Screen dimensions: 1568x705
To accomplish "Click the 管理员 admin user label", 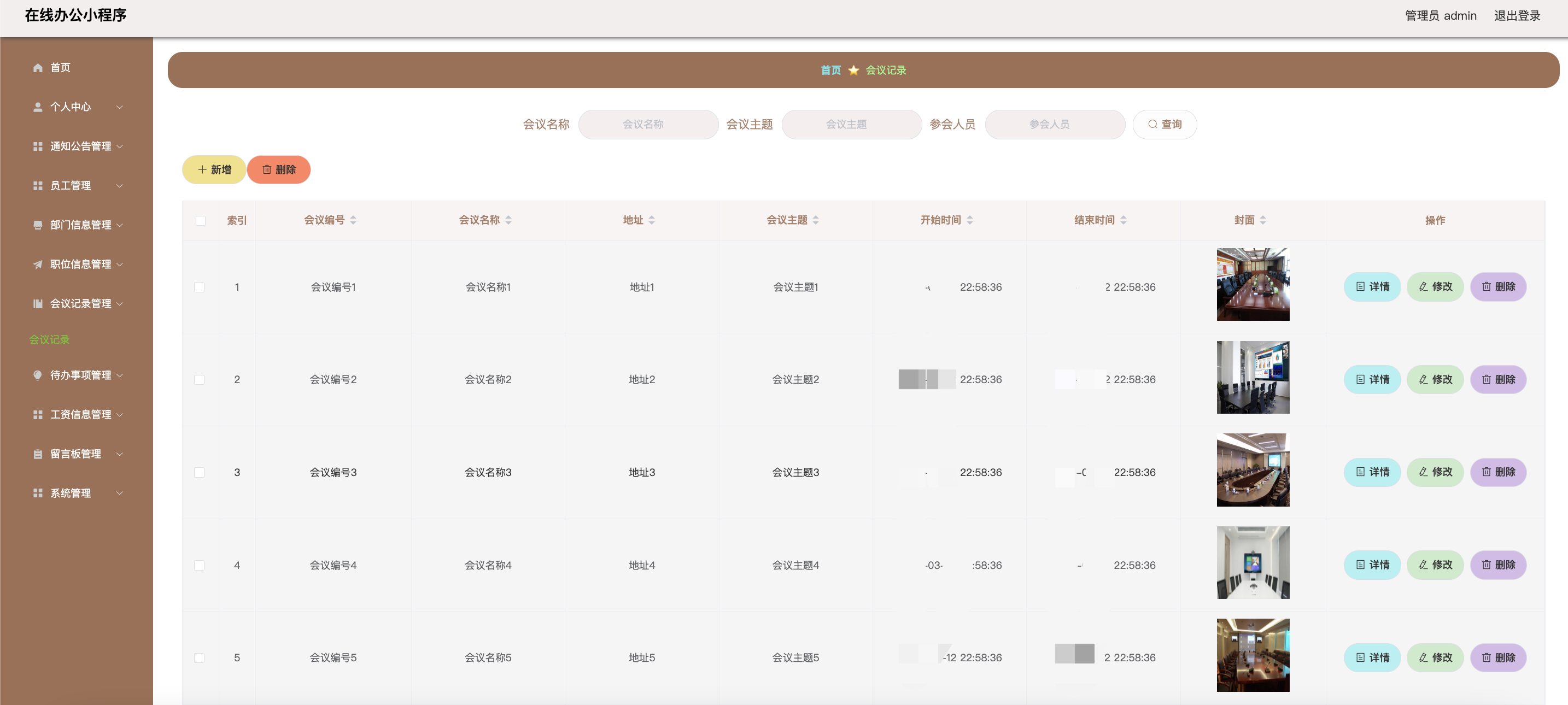I will (x=1440, y=16).
